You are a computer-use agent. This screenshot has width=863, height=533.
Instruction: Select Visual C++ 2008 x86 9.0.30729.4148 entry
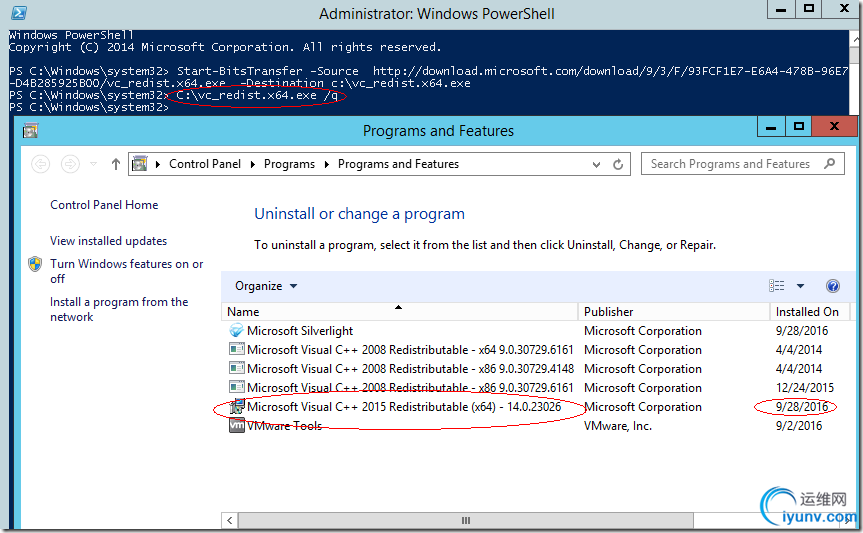coord(410,369)
